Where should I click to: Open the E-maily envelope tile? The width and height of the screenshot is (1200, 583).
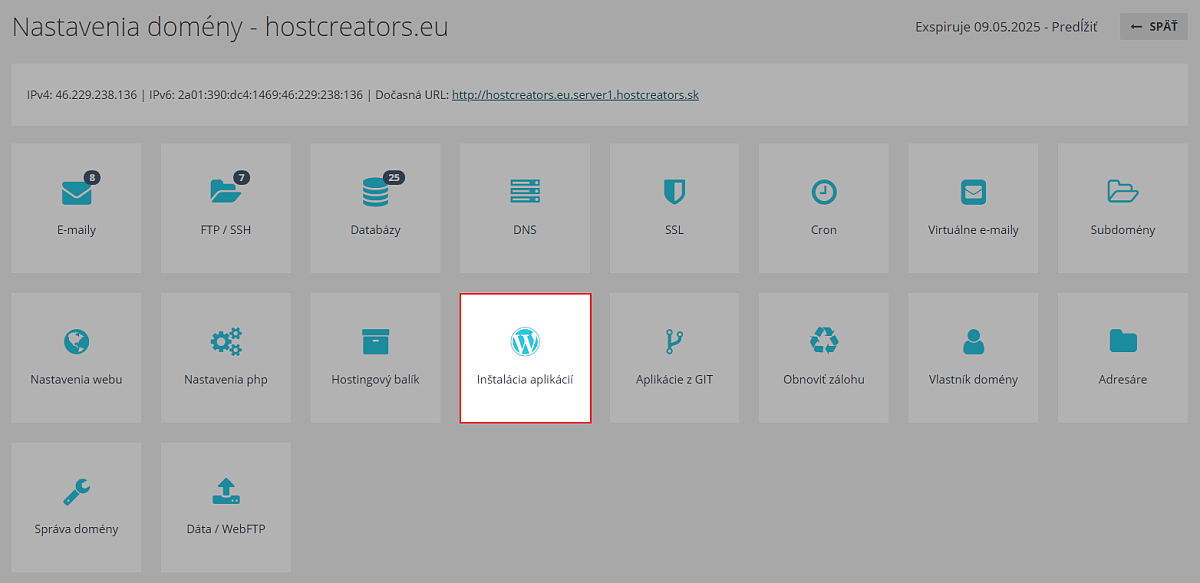tap(76, 208)
